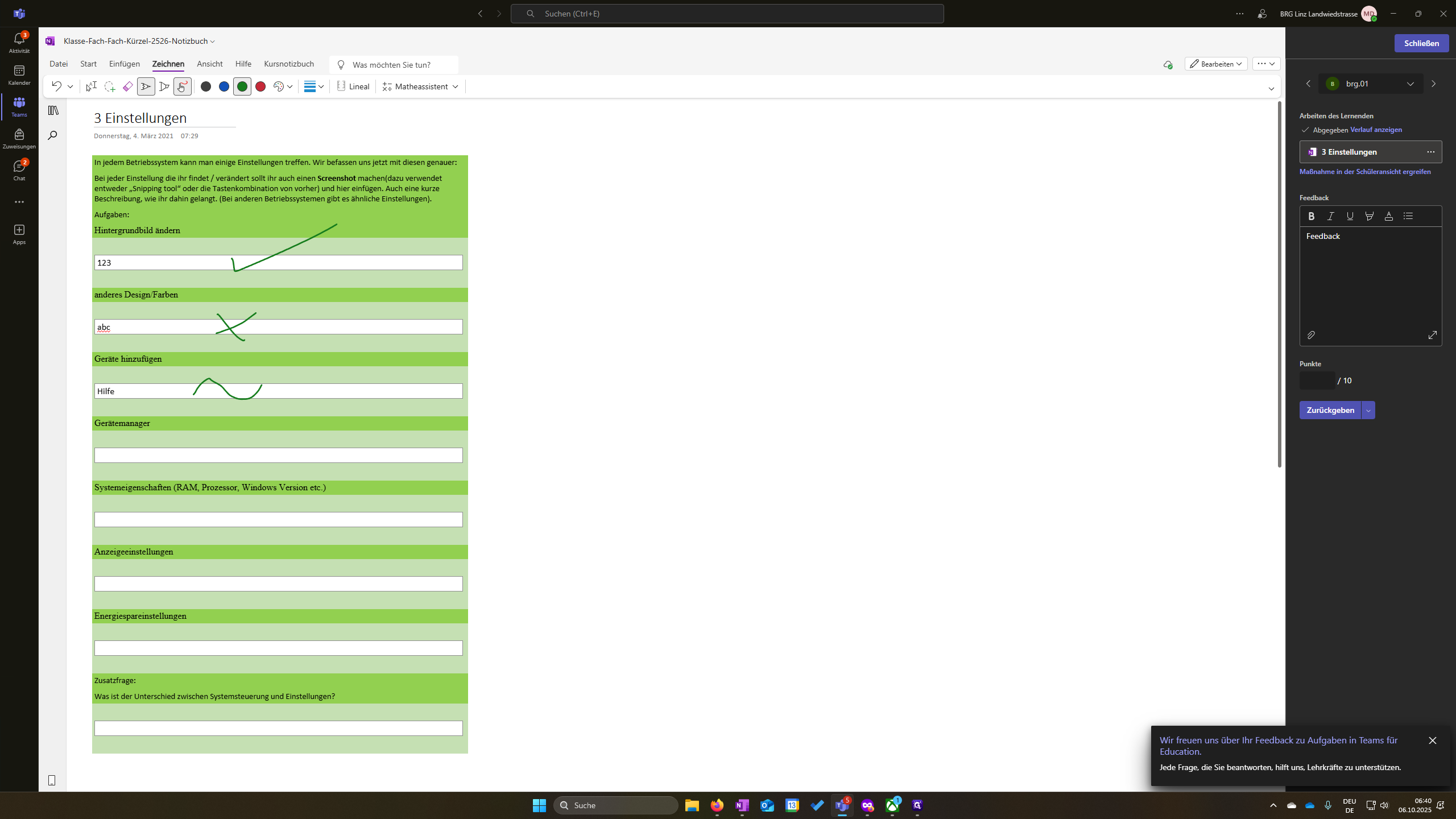
Task: Toggle the Pen drawing tool
Action: click(x=146, y=86)
